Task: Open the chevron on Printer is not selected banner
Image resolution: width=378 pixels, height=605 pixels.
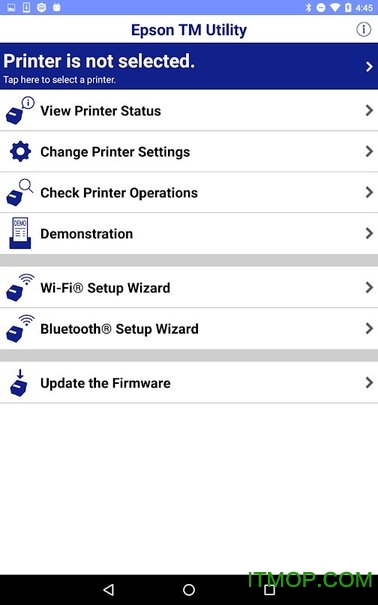Action: (369, 66)
